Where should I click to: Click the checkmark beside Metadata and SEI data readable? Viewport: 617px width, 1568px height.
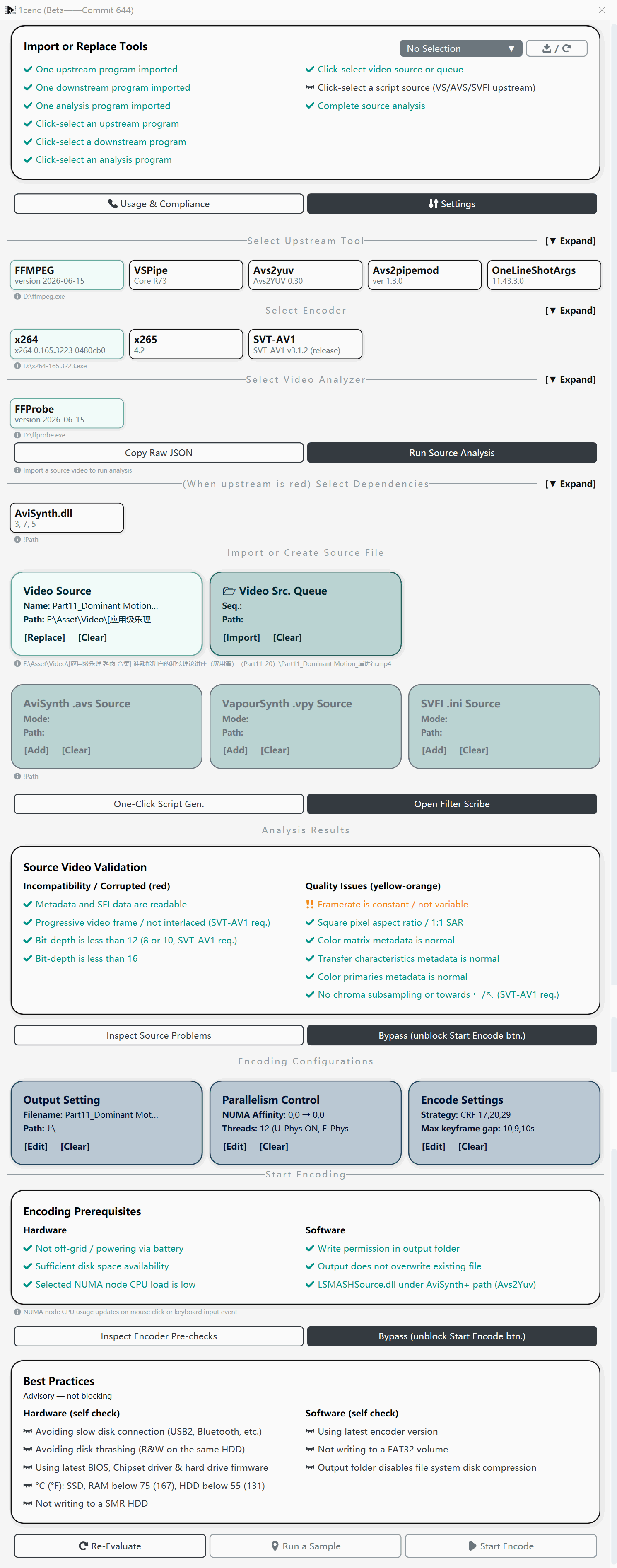[x=27, y=905]
